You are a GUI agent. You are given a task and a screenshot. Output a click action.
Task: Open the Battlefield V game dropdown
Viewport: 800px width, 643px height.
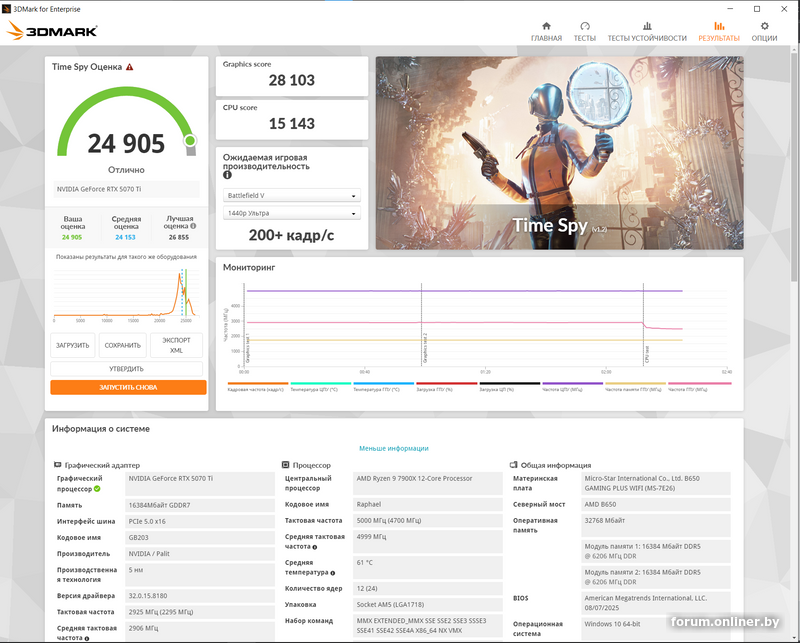pyautogui.click(x=290, y=196)
